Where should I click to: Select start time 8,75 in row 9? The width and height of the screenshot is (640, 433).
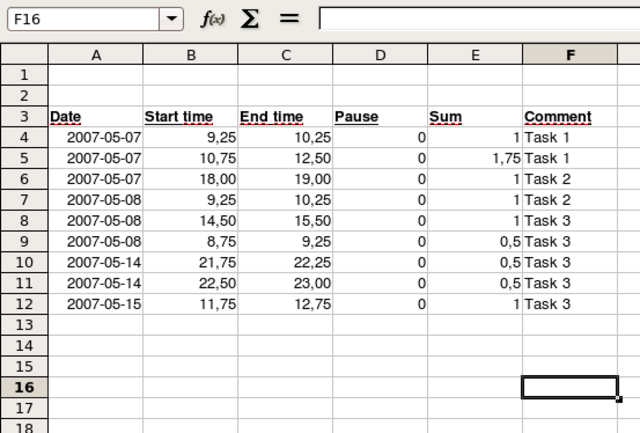(191, 242)
